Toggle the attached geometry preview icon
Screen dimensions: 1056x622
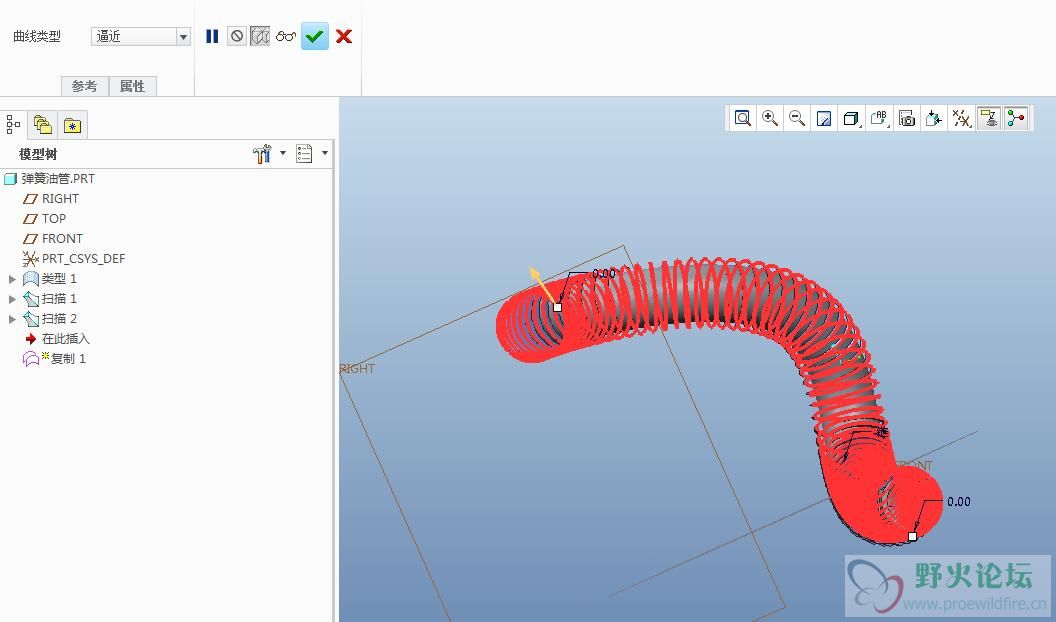(x=260, y=36)
